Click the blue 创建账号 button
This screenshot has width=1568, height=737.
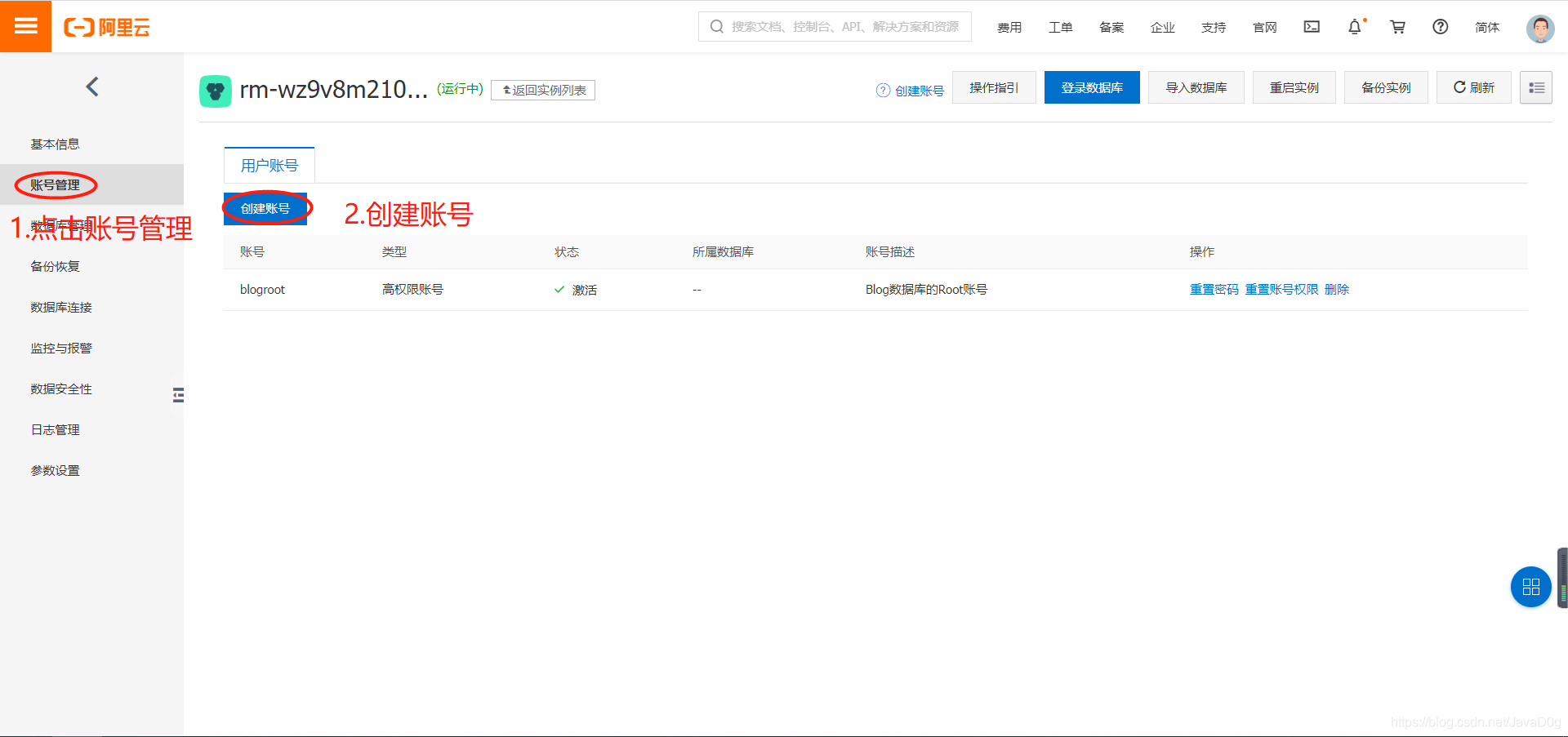pos(265,209)
